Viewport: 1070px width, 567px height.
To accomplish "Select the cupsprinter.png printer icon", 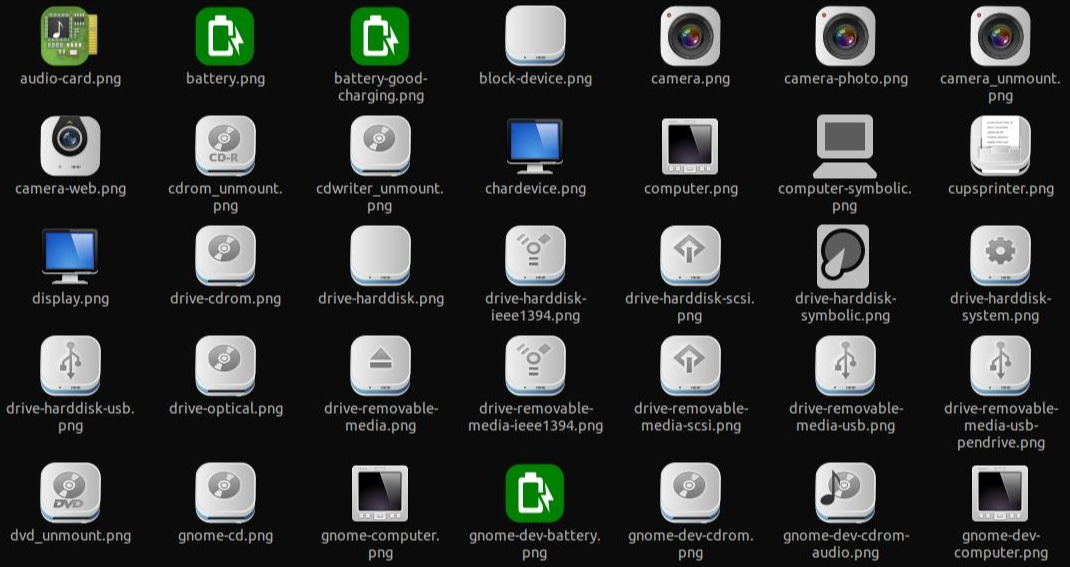I will [x=1000, y=146].
